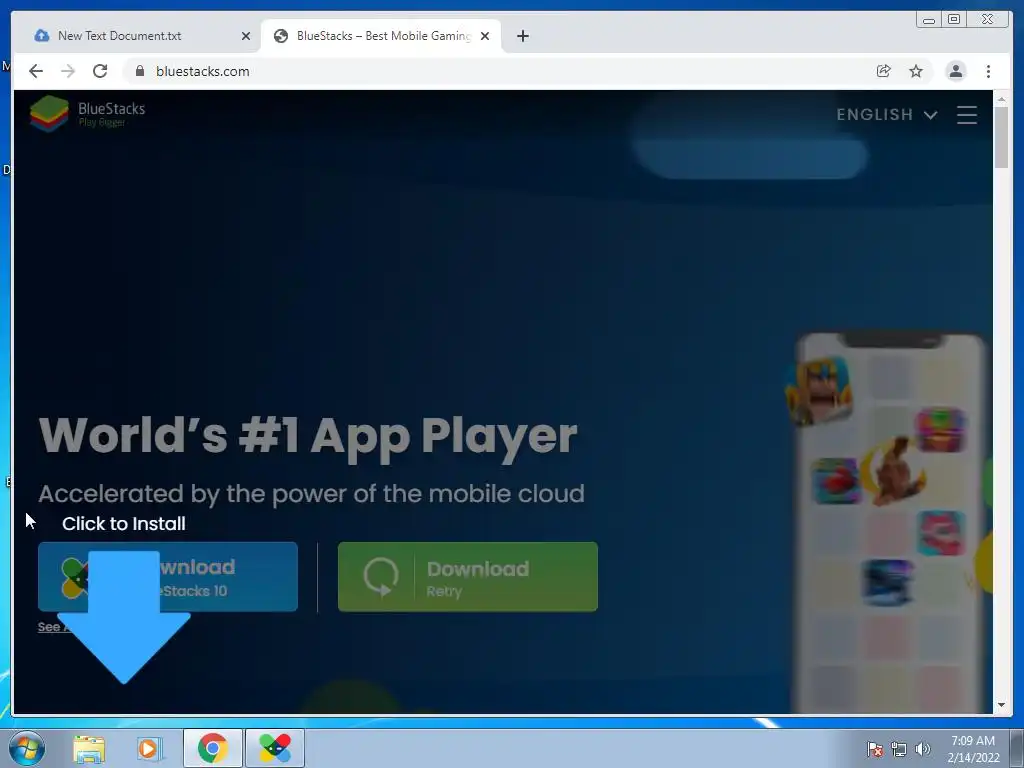Expand the ENGLISH language dropdown
The width and height of the screenshot is (1024, 768).
tap(887, 115)
